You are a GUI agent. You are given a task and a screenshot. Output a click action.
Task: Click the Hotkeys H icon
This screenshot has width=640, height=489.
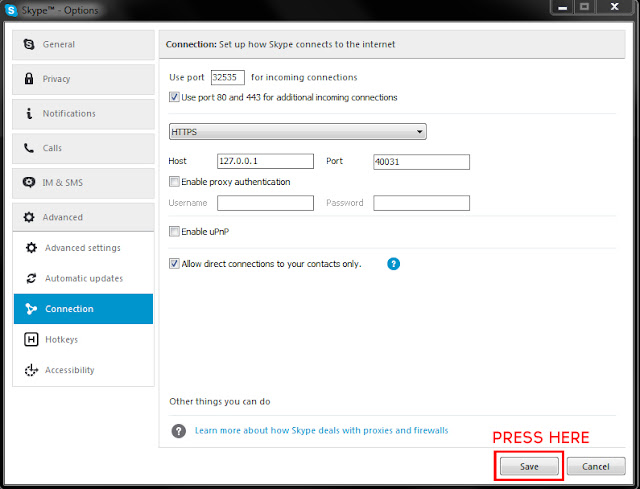click(x=31, y=339)
